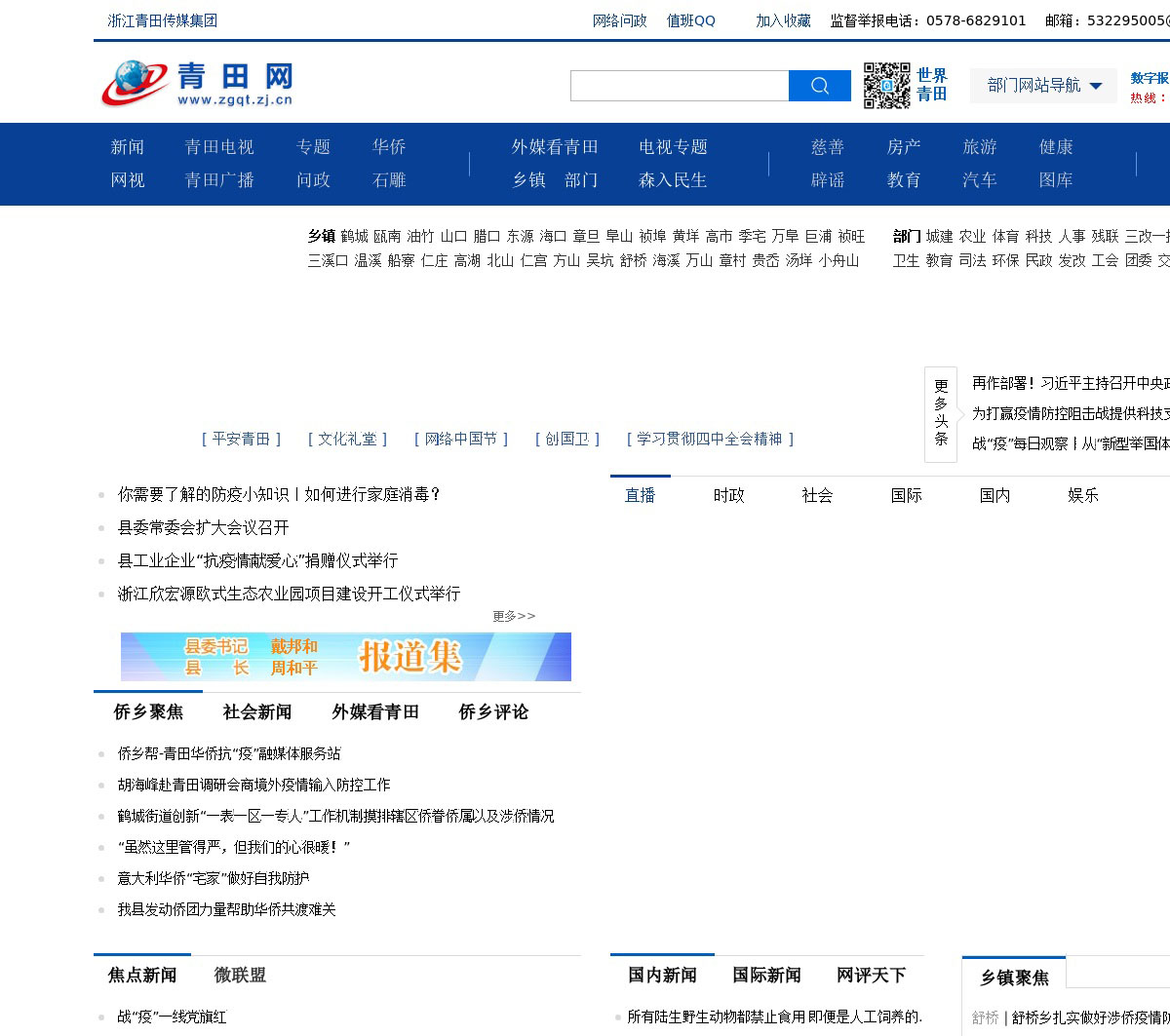Image resolution: width=1170 pixels, height=1036 pixels.
Task: Open the 县委常委会扩大会议召开 headline
Action: pyautogui.click(x=204, y=527)
